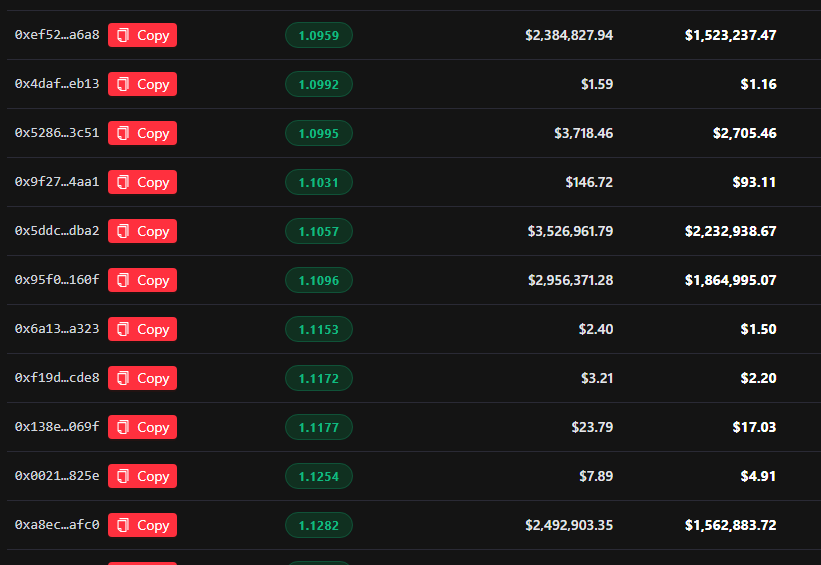Click the $2.20 amount
Viewport: 821px width, 565px height.
pos(759,378)
